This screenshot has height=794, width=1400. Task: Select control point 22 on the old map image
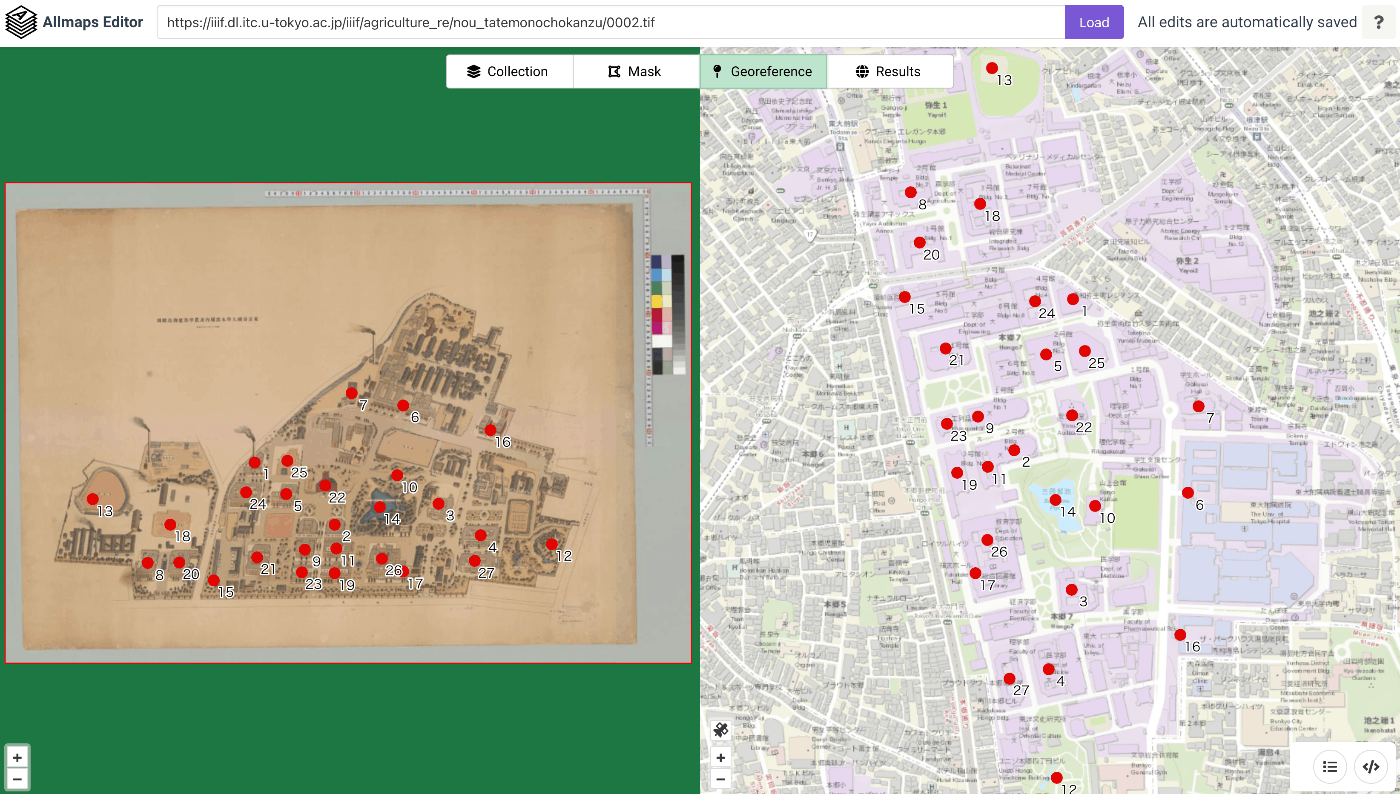pyautogui.click(x=325, y=486)
